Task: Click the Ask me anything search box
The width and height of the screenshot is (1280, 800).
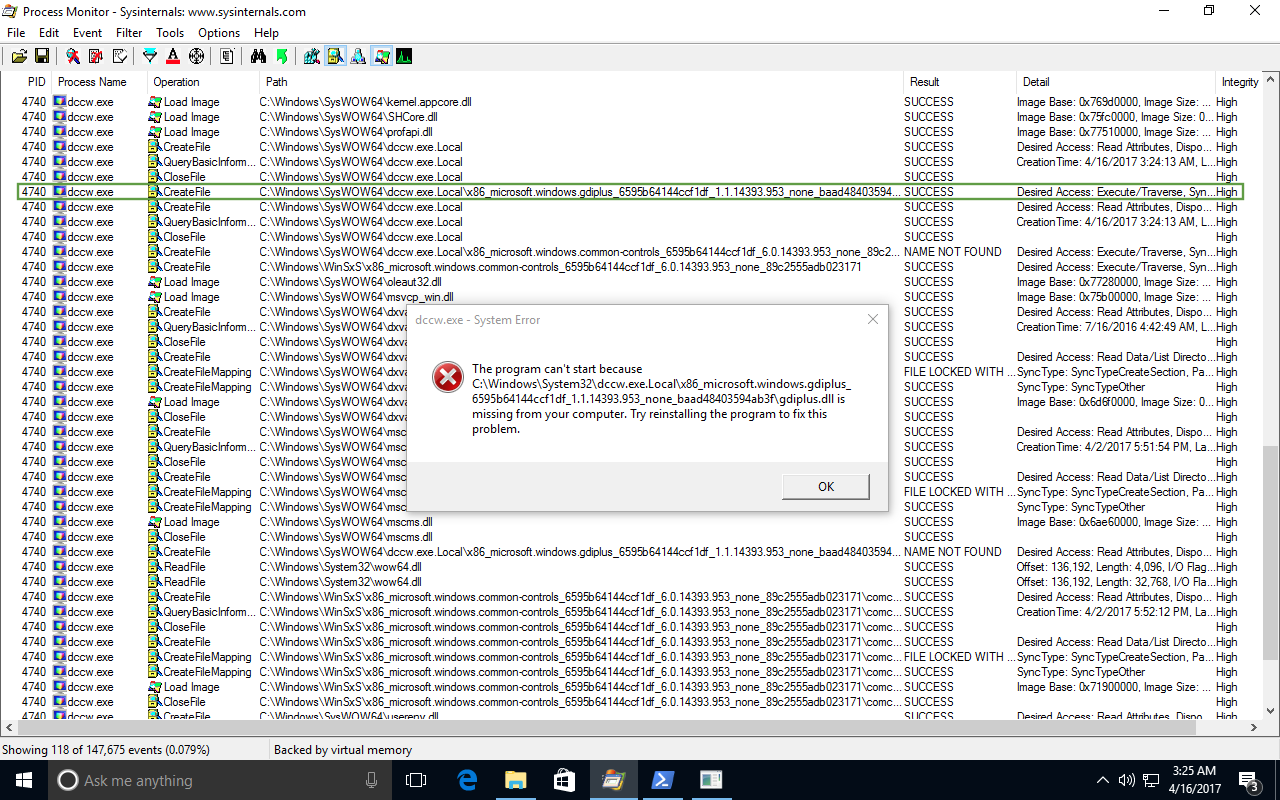Action: tap(220, 780)
